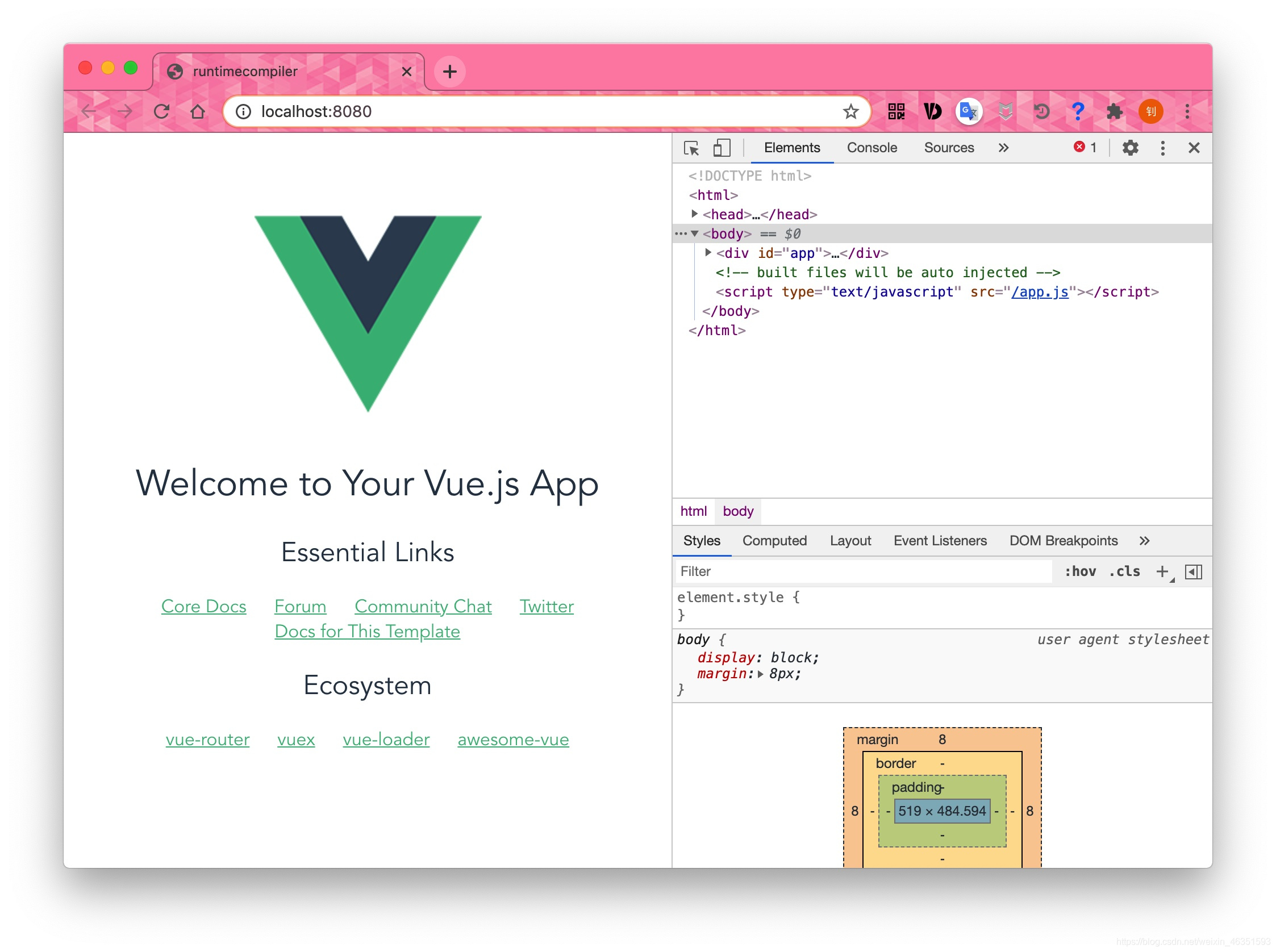Select the runtimecompiler browser tab
The width and height of the screenshot is (1276, 952).
pyautogui.click(x=288, y=72)
